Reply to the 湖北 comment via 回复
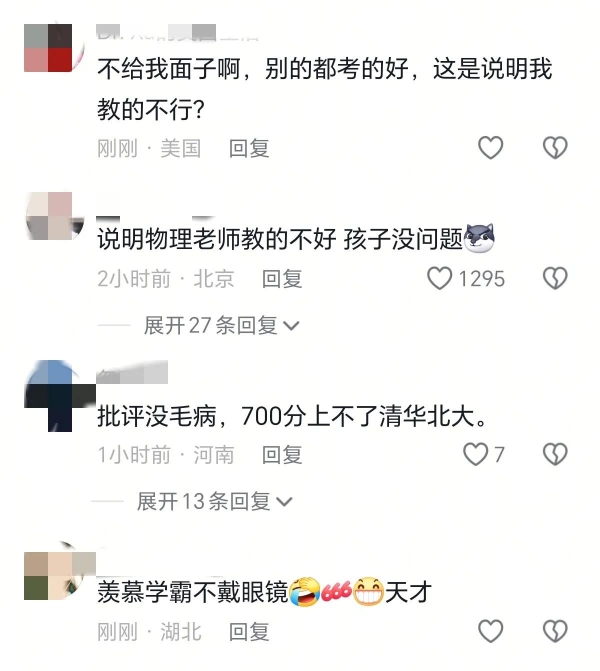This screenshot has height=671, width=600. pos(249,632)
